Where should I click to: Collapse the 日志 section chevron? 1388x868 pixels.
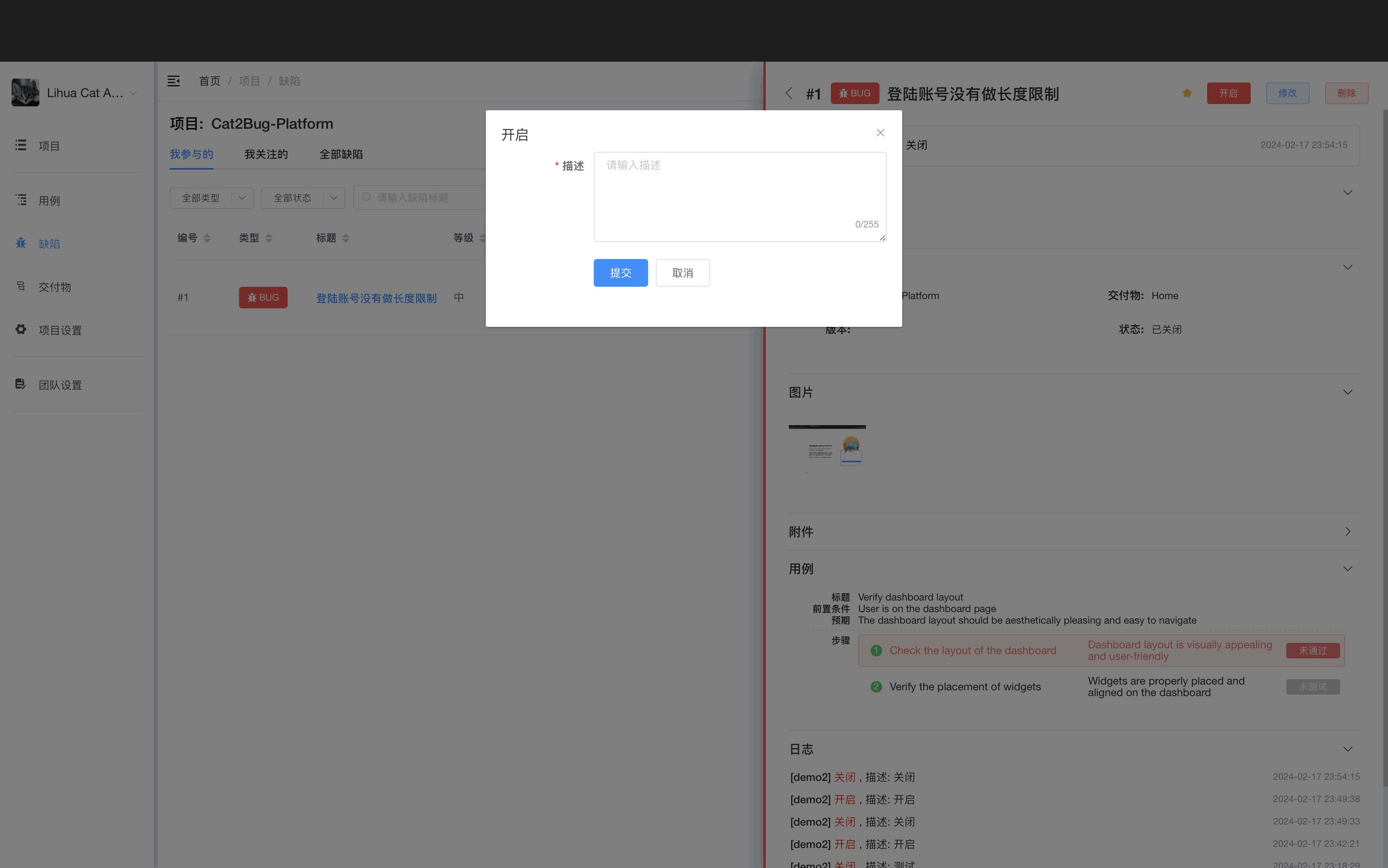[1348, 749]
